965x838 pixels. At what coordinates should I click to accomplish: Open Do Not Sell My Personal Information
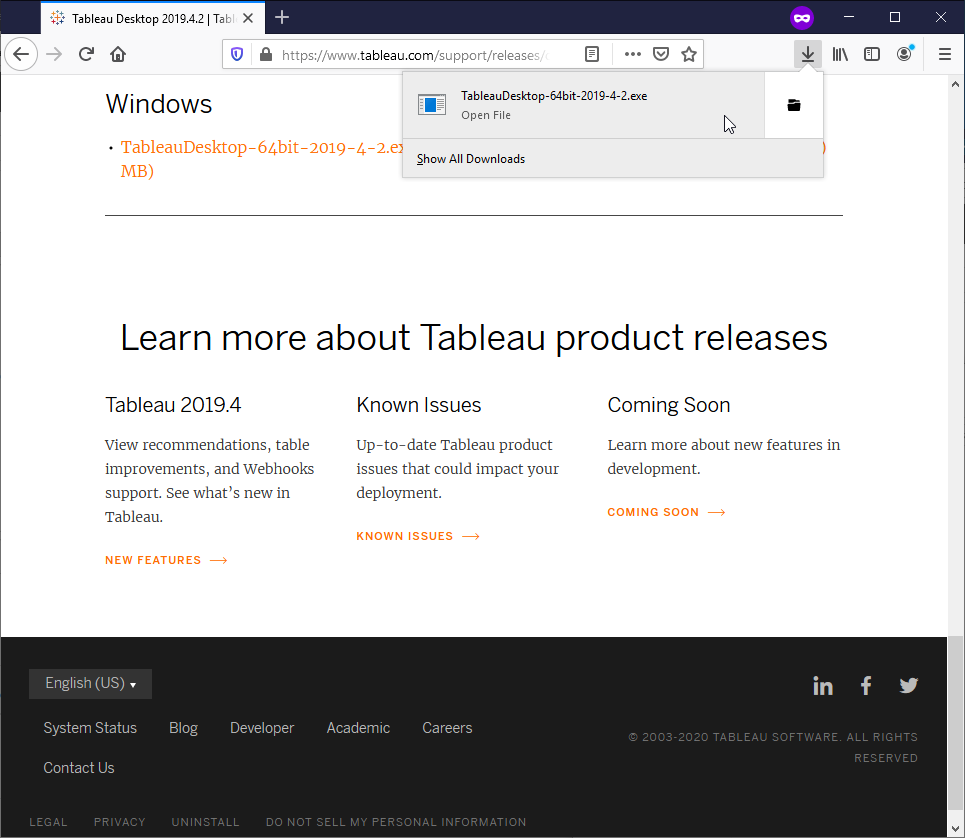coord(396,822)
